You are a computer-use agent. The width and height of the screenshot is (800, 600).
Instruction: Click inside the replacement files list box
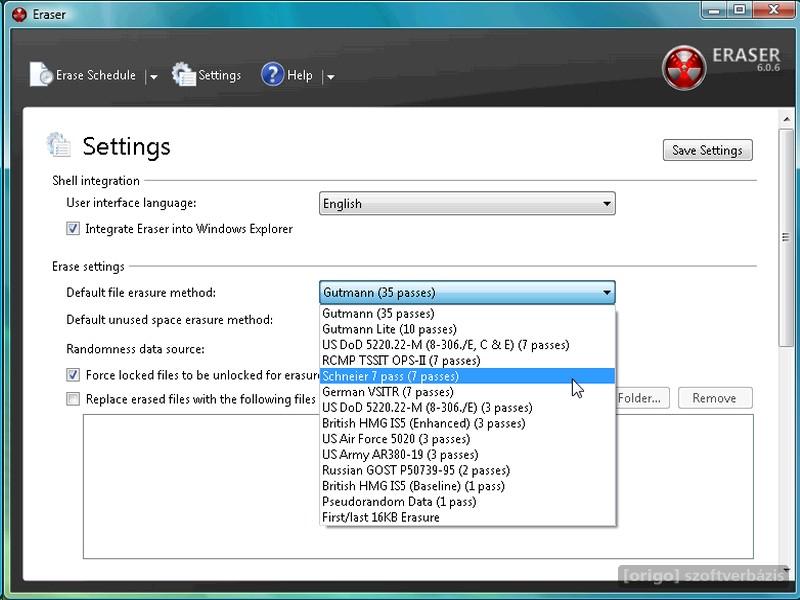(418, 486)
